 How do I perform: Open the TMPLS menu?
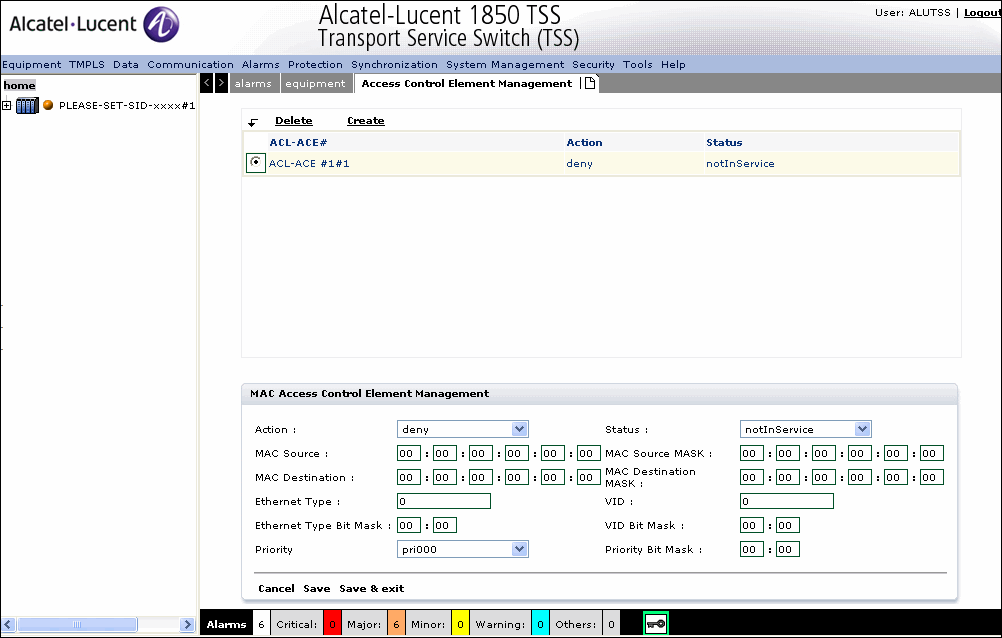point(87,65)
